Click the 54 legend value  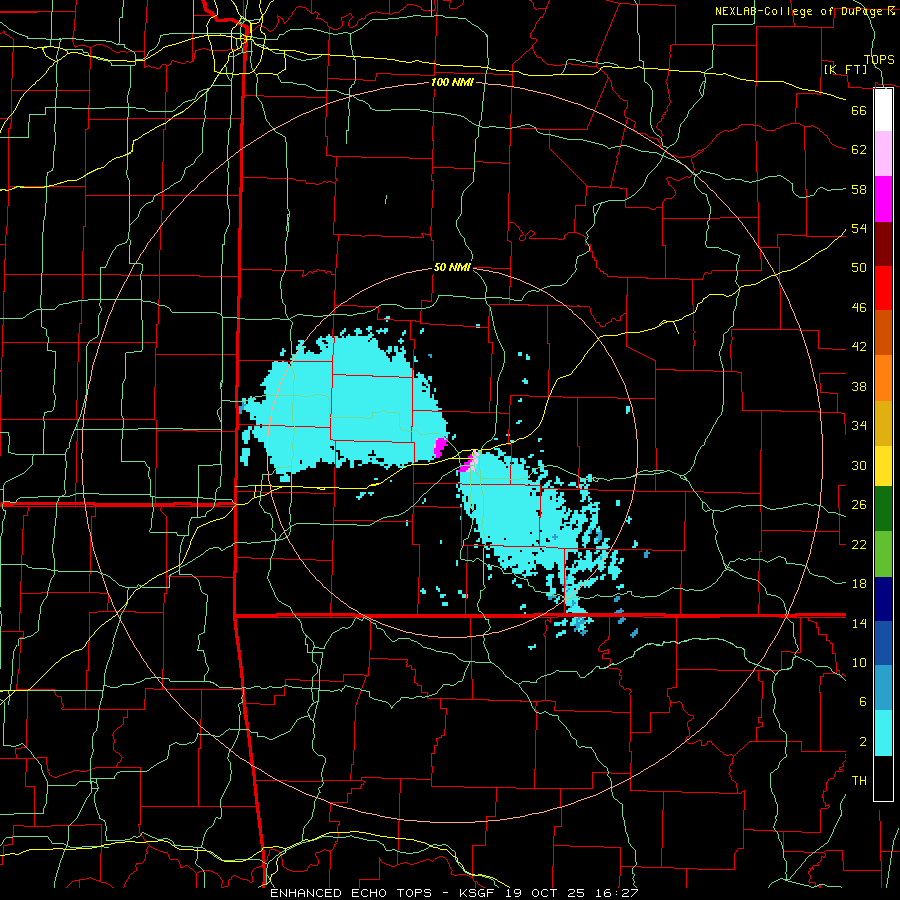pos(859,228)
